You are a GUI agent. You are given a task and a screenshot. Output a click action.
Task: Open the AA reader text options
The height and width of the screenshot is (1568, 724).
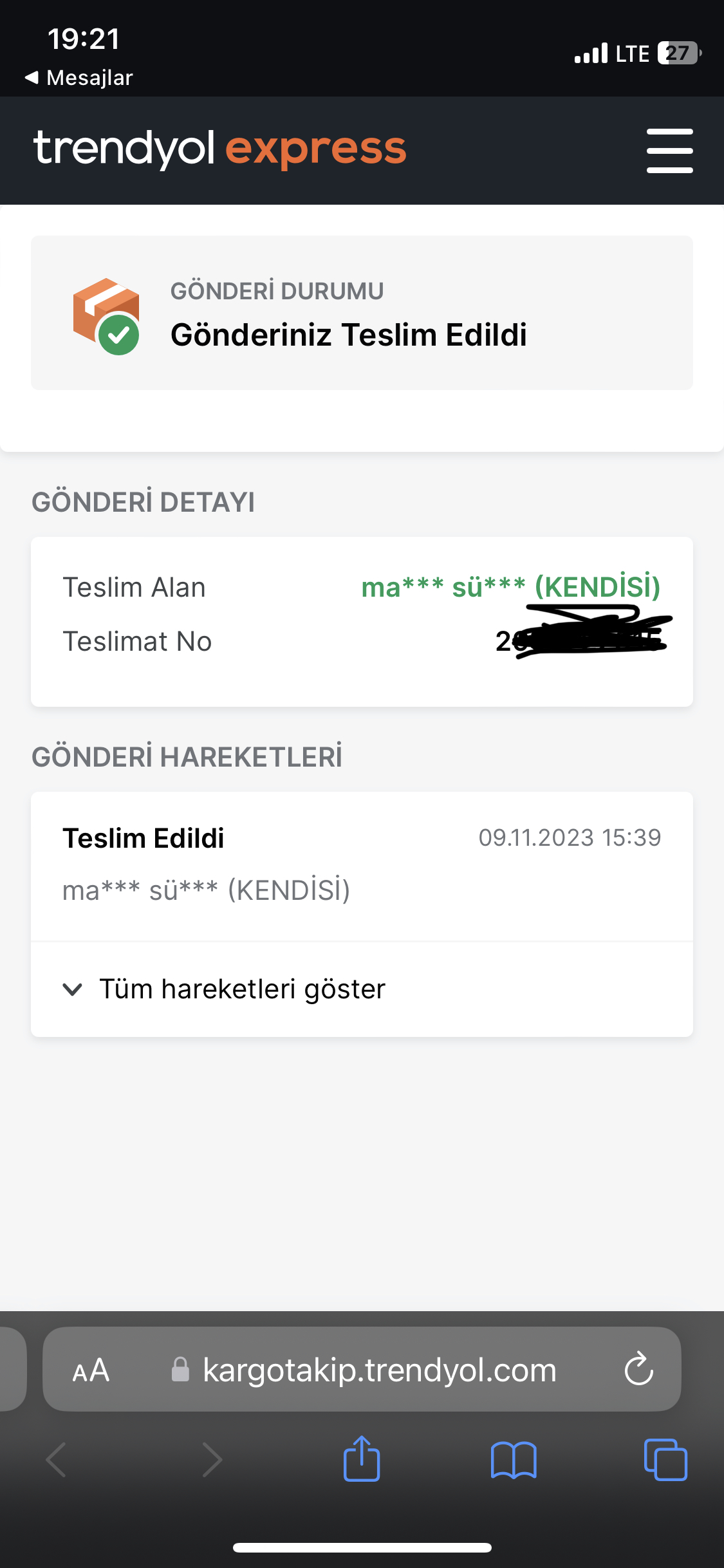[91, 1370]
